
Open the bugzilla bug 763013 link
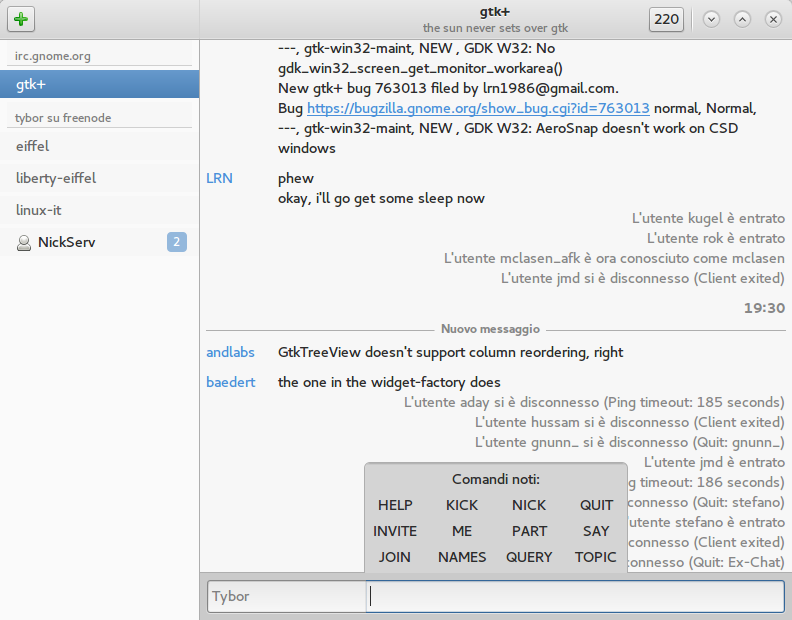coord(478,108)
